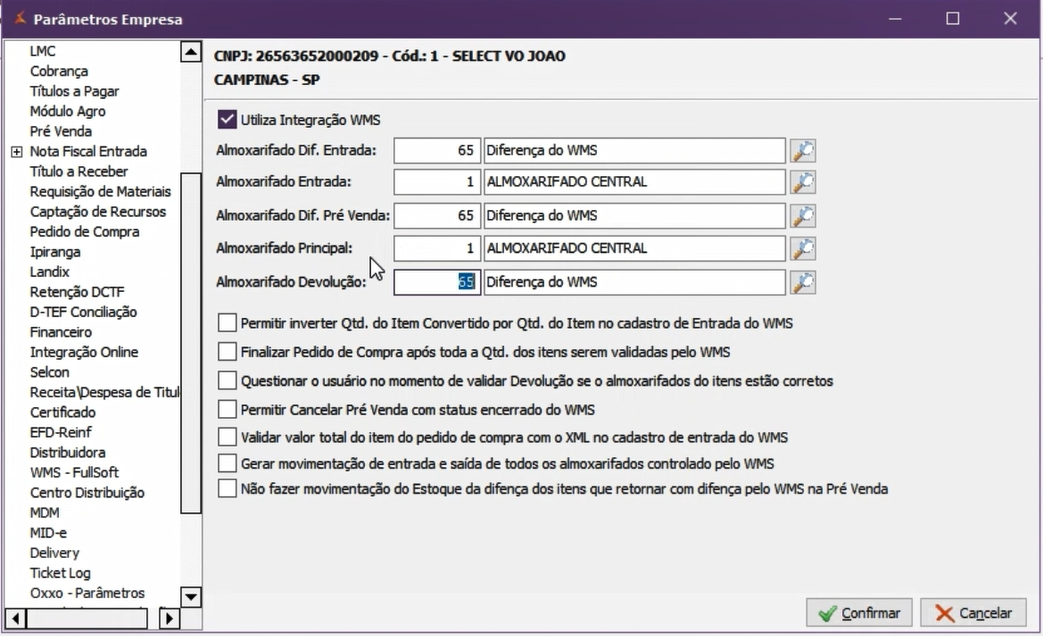Open lookup for Almoxarifado Dif. Pré Venda
1043x636 pixels.
pyautogui.click(x=803, y=216)
